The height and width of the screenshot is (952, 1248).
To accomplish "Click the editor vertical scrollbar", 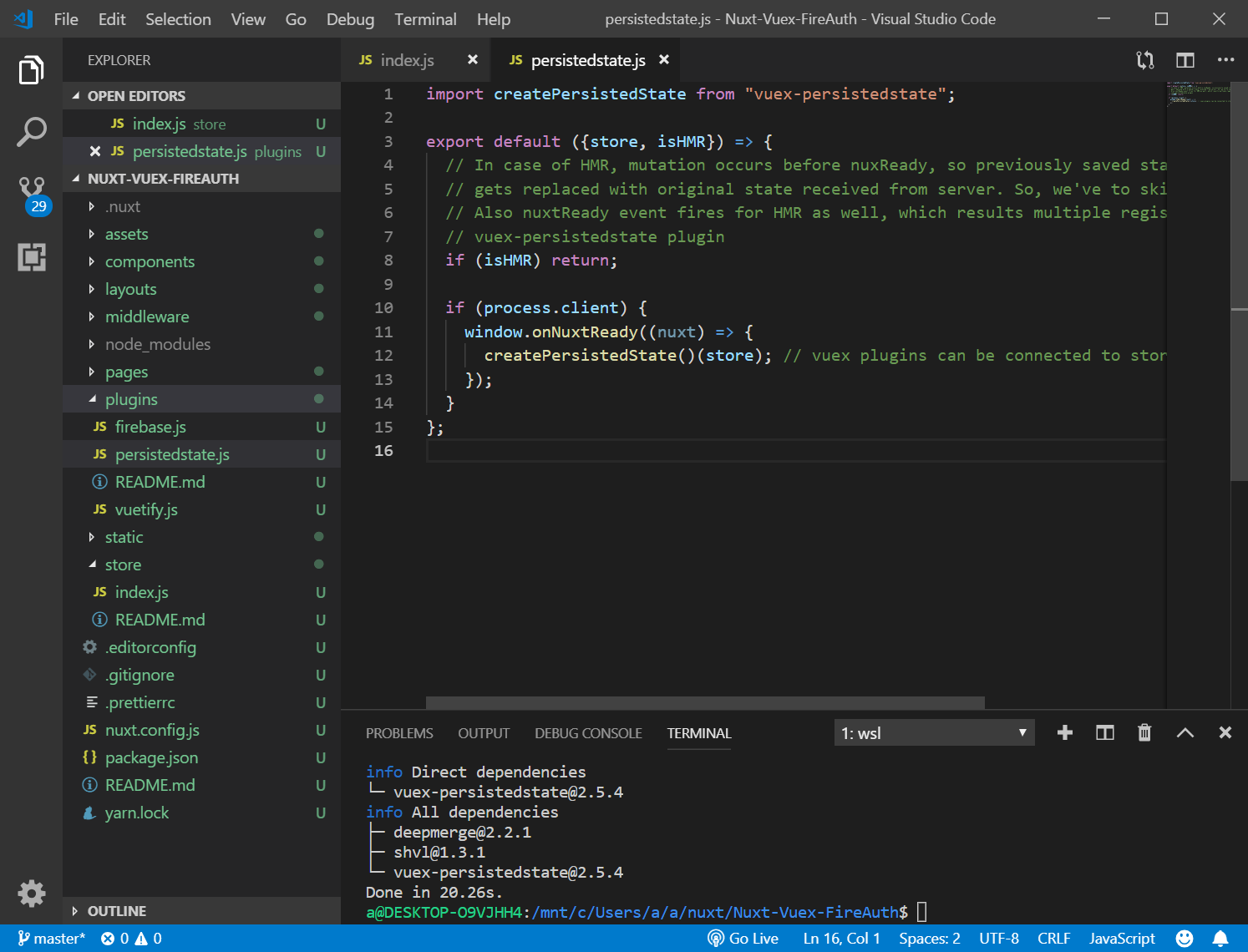I will click(1239, 281).
